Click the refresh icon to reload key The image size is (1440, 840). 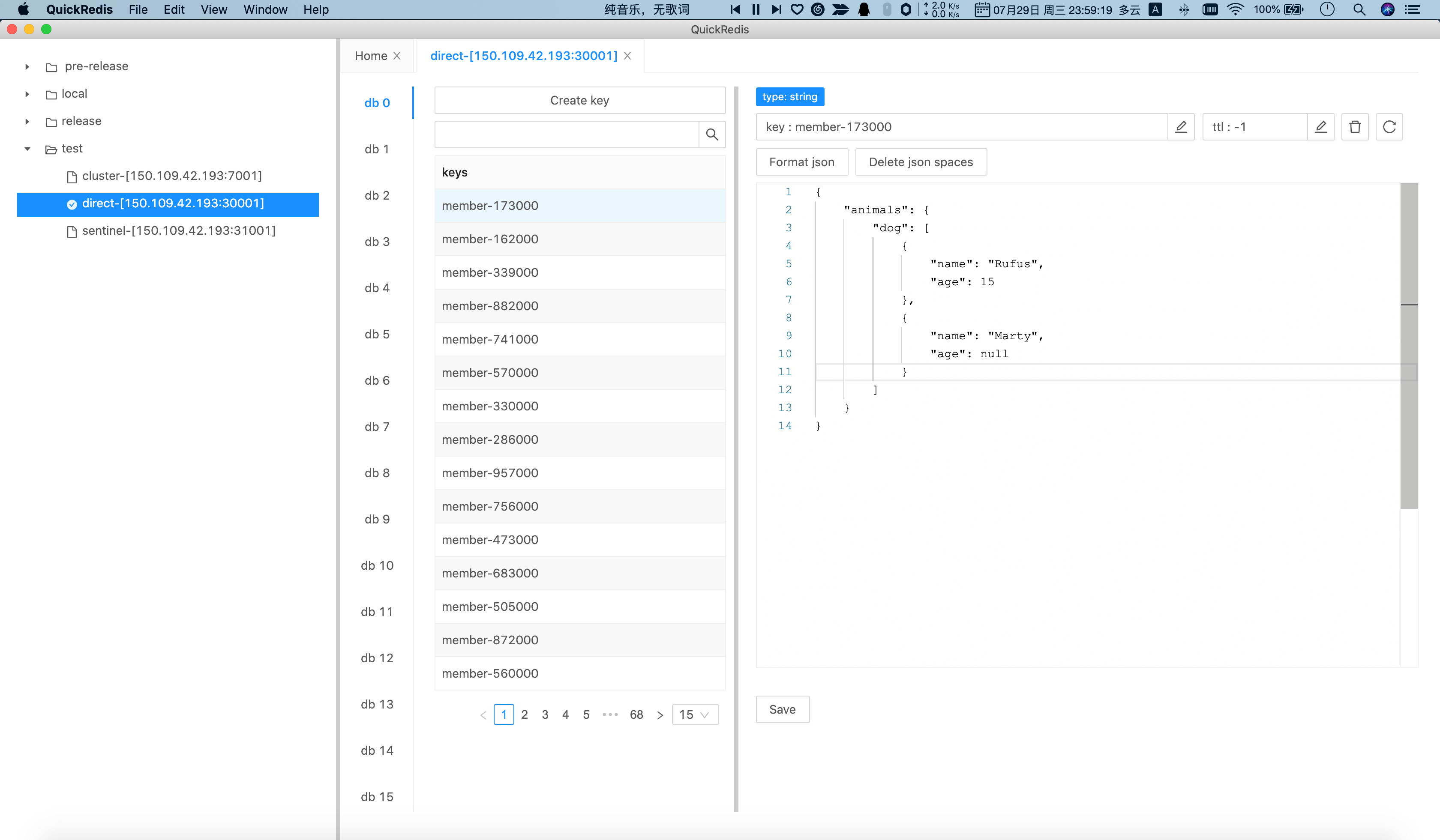[x=1389, y=126]
